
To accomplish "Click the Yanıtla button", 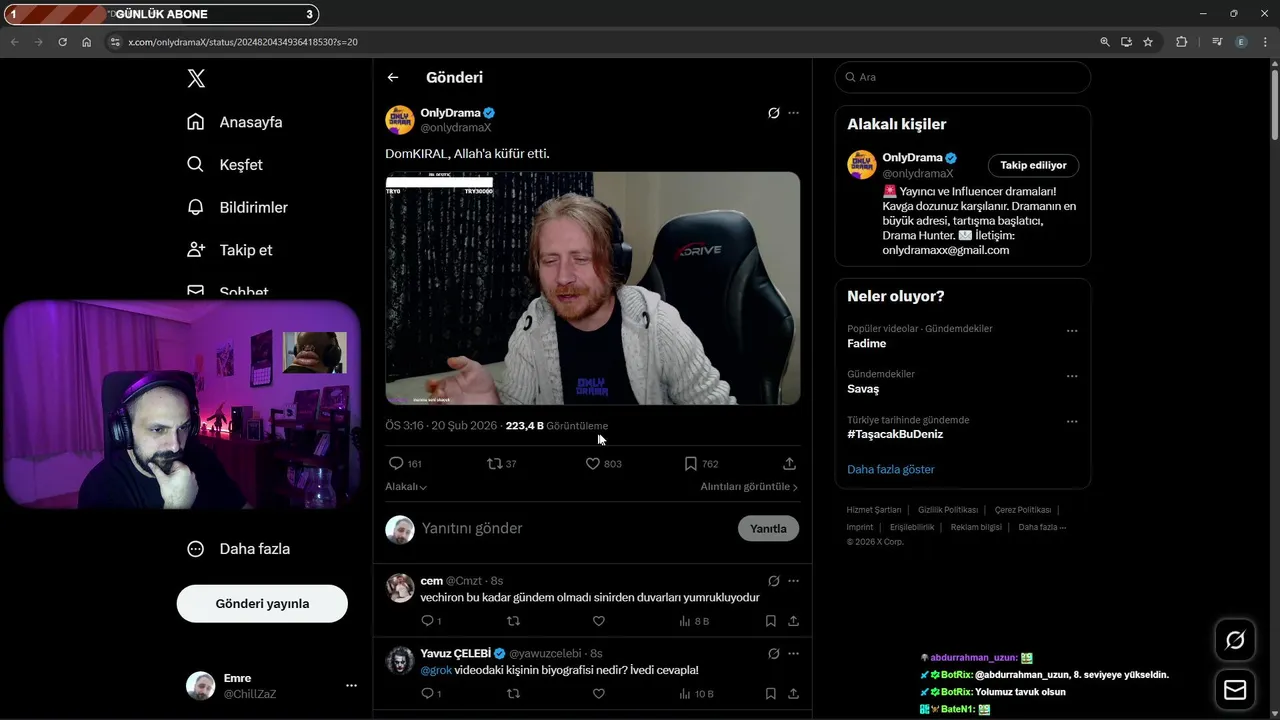I will pyautogui.click(x=768, y=528).
